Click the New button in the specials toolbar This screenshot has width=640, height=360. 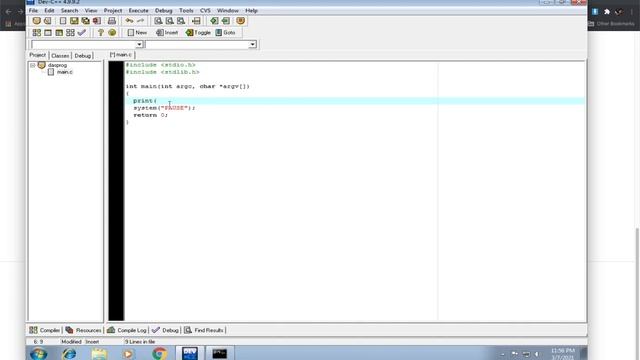pos(137,33)
